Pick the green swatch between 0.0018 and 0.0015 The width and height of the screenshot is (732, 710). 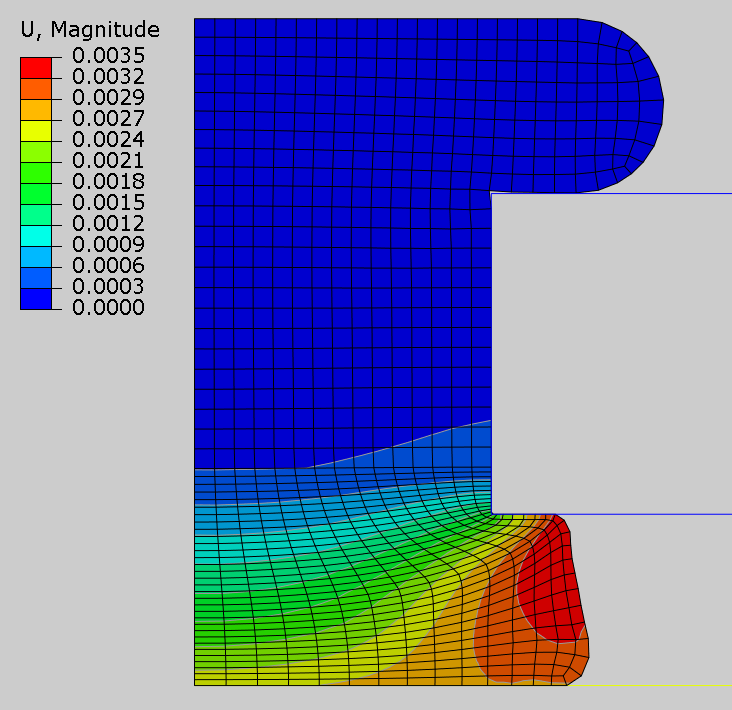pos(36,194)
